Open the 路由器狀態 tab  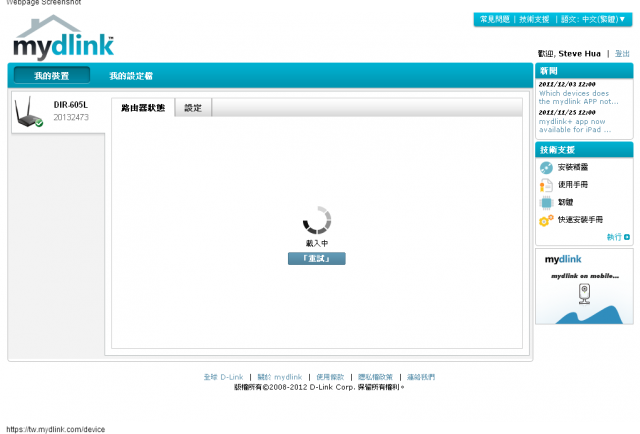tap(143, 107)
